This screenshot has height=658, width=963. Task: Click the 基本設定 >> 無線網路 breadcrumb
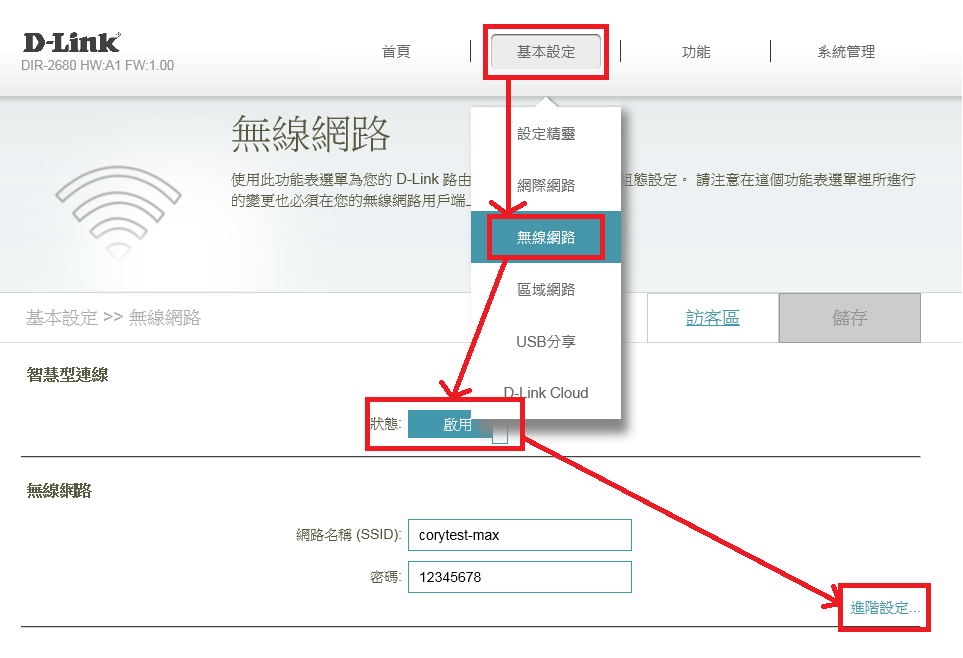tap(113, 318)
